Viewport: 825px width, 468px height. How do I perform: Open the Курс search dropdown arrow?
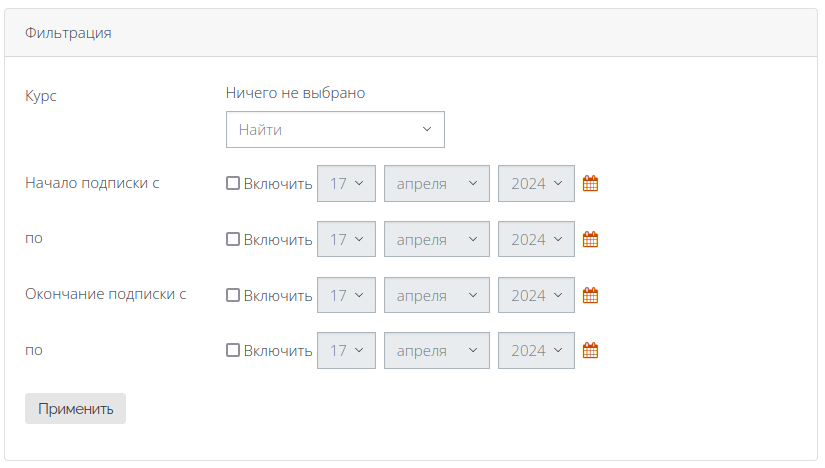tap(427, 129)
